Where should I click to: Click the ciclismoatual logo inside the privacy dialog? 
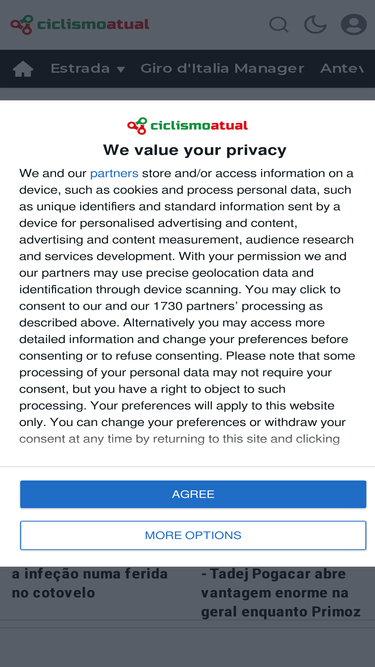(x=188, y=125)
